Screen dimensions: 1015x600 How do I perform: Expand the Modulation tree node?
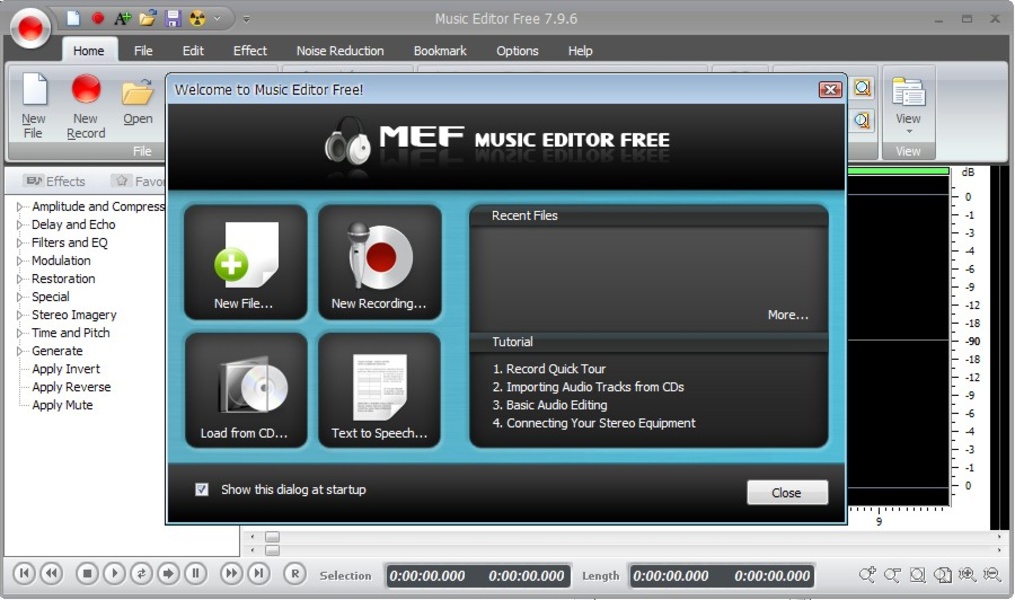19,261
